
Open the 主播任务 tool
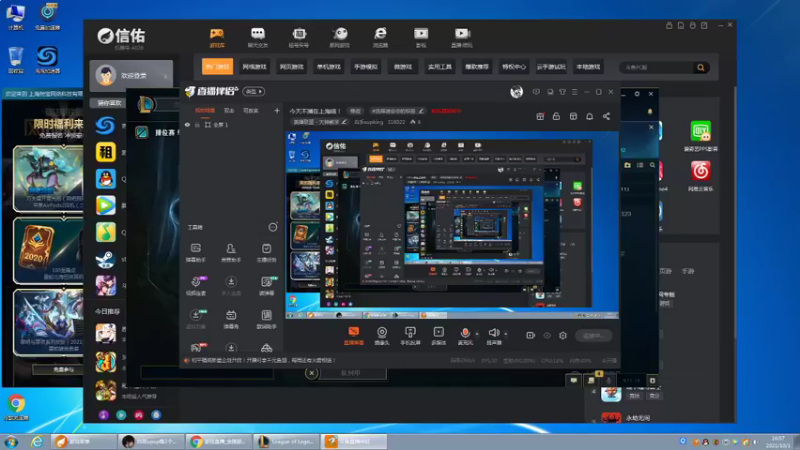coord(266,253)
